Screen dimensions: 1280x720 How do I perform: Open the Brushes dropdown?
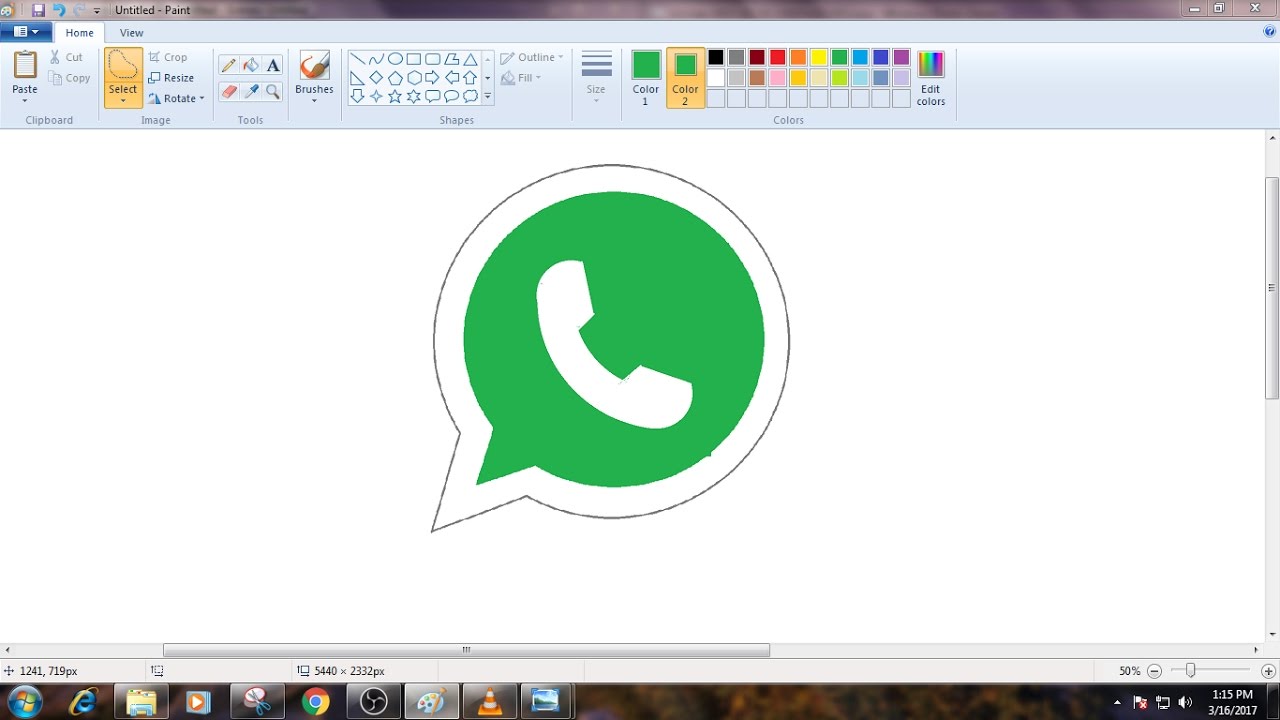[313, 99]
